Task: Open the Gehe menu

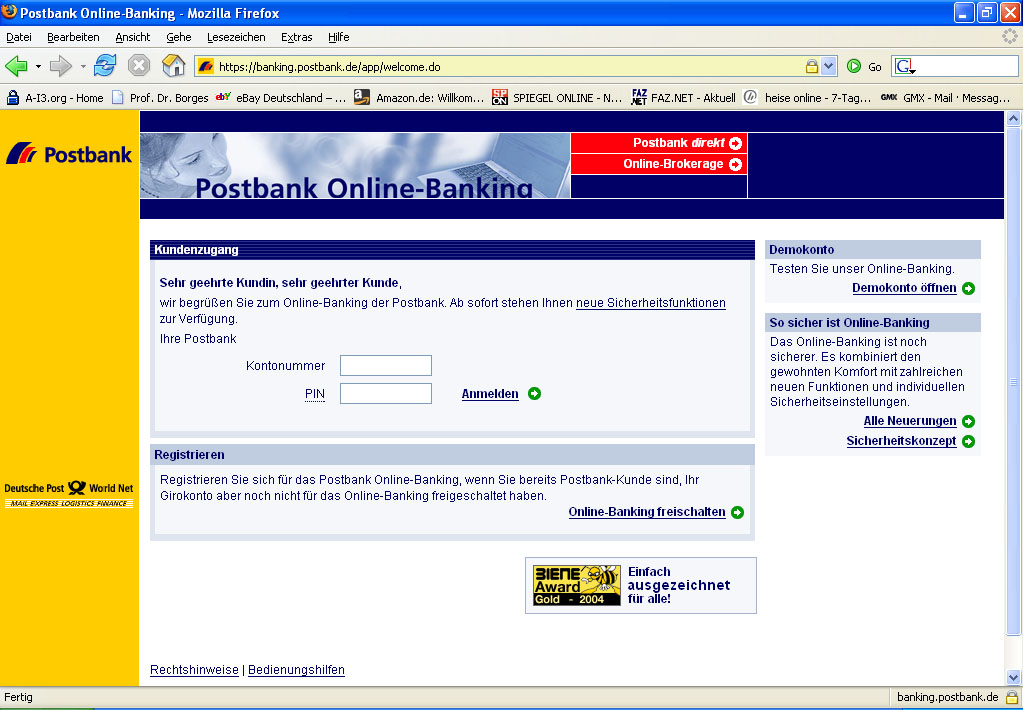Action: pyautogui.click(x=179, y=37)
